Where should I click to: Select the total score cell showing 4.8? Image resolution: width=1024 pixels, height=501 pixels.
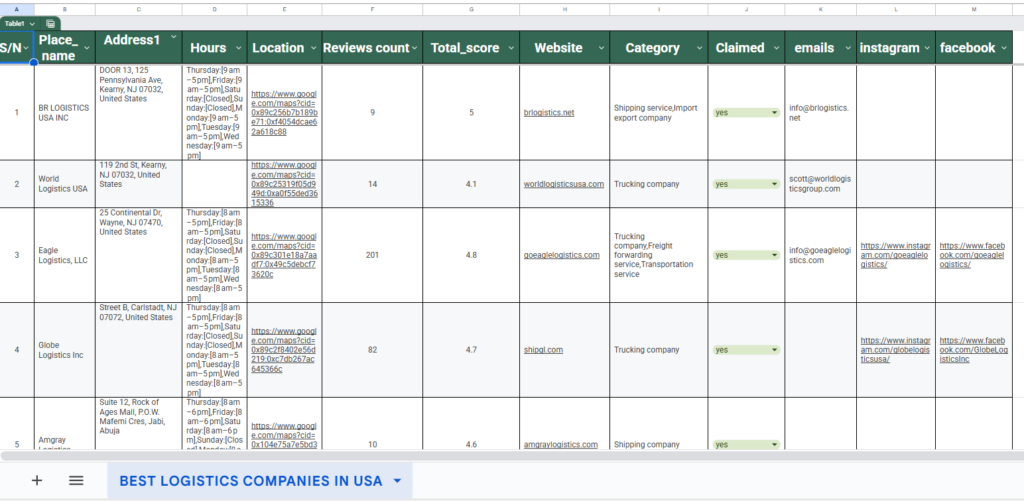click(471, 255)
